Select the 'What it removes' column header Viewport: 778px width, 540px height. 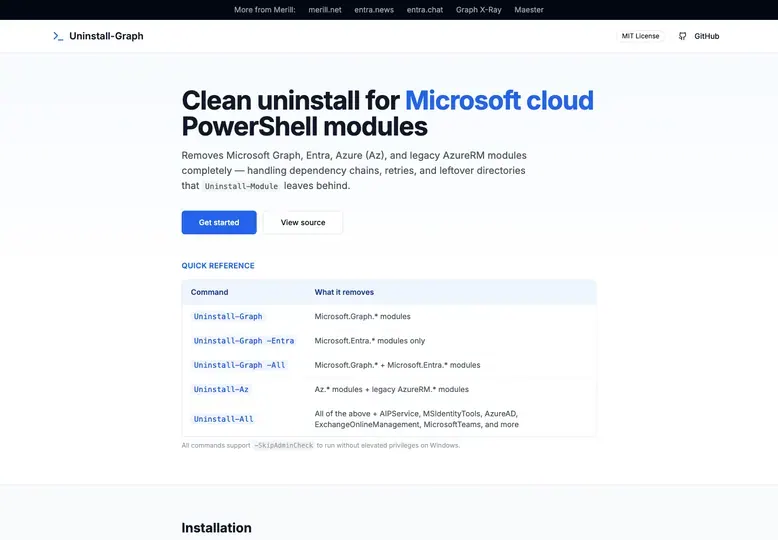point(344,292)
